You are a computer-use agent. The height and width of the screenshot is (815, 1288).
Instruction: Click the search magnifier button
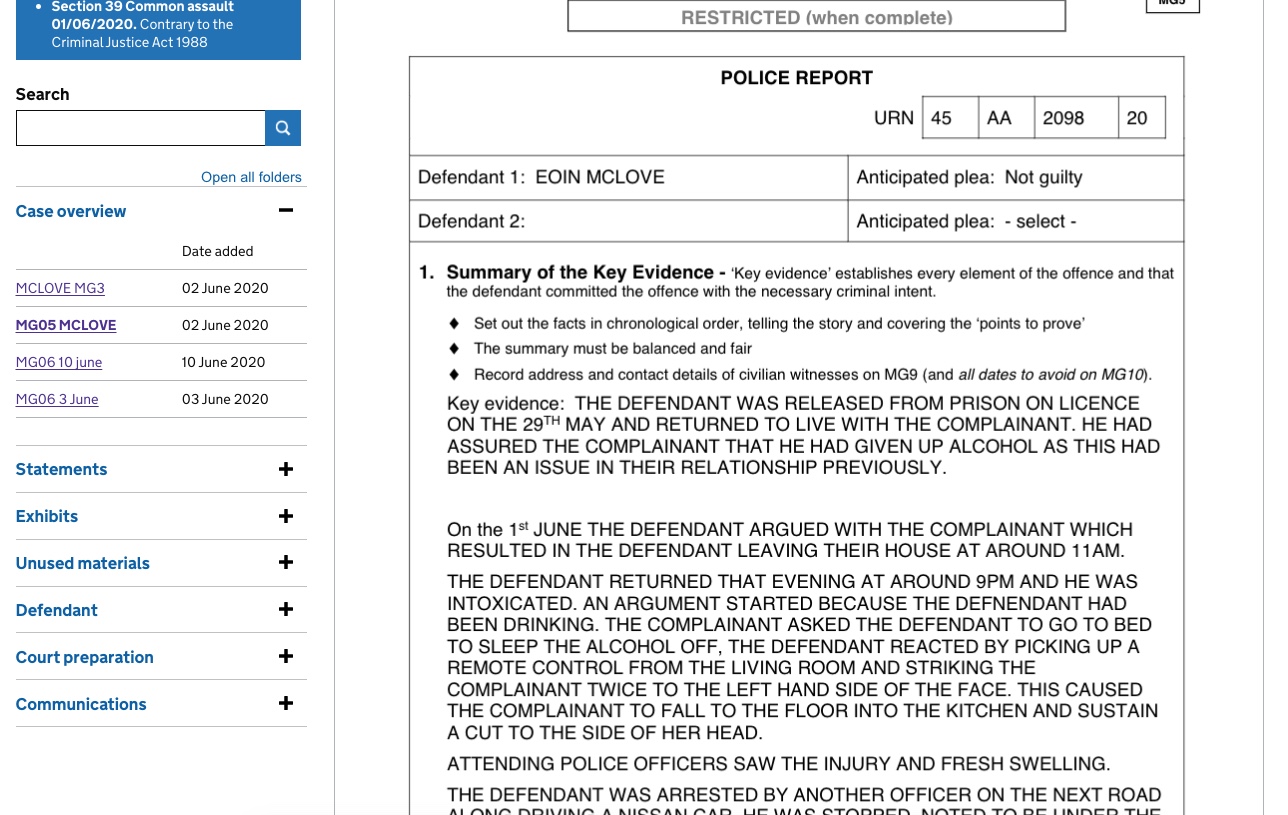click(283, 128)
